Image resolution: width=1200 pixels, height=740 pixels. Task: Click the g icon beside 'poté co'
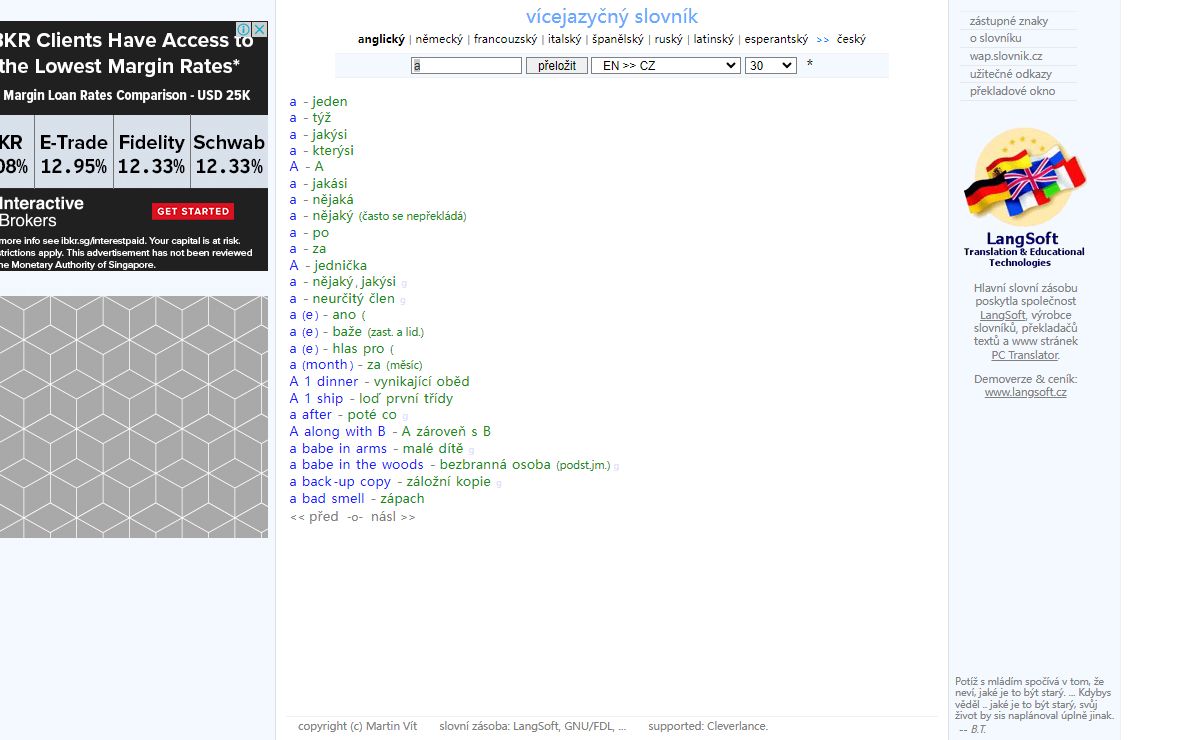[x=405, y=416]
